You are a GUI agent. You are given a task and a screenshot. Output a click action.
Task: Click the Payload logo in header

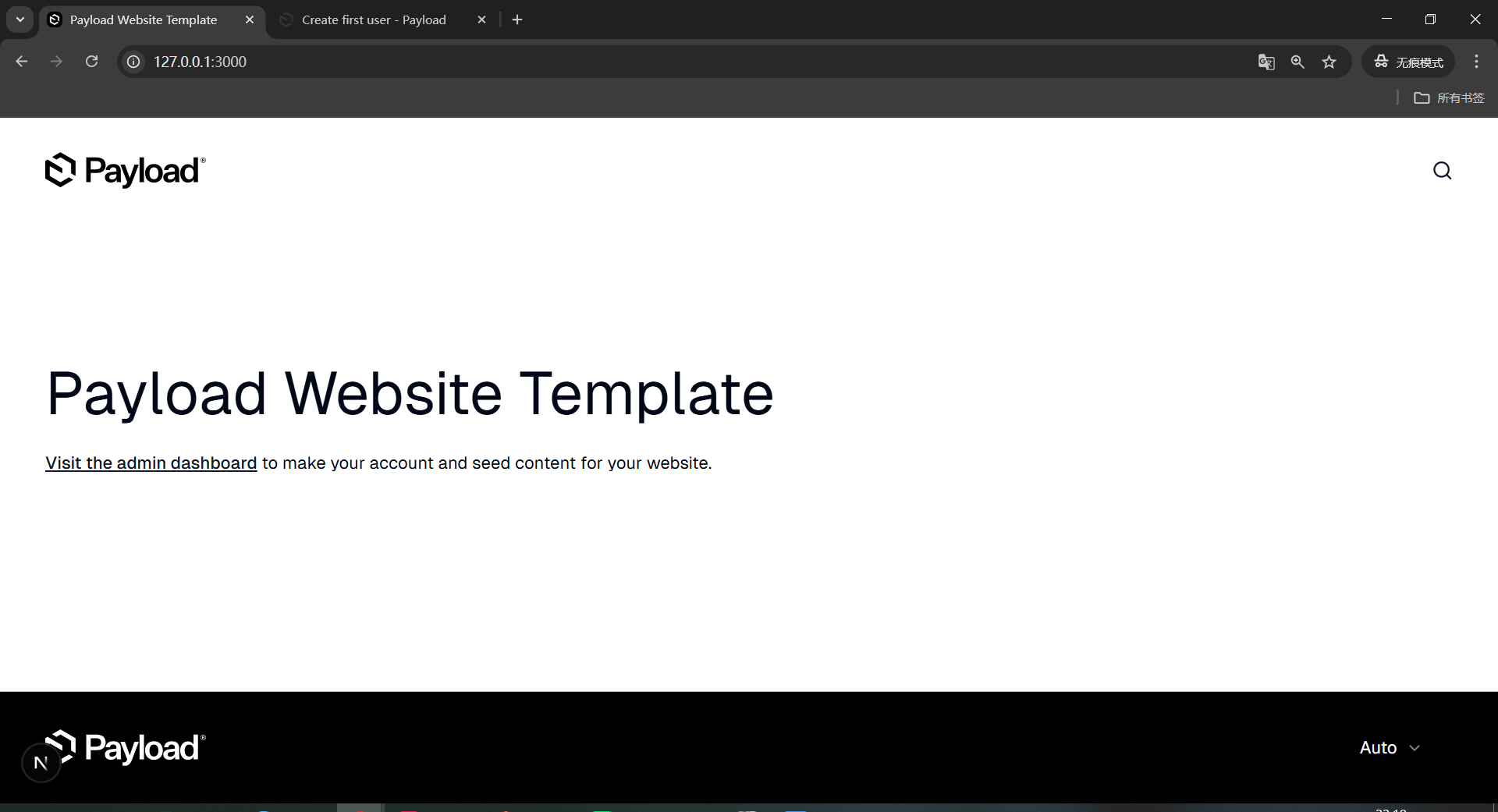pyautogui.click(x=126, y=170)
